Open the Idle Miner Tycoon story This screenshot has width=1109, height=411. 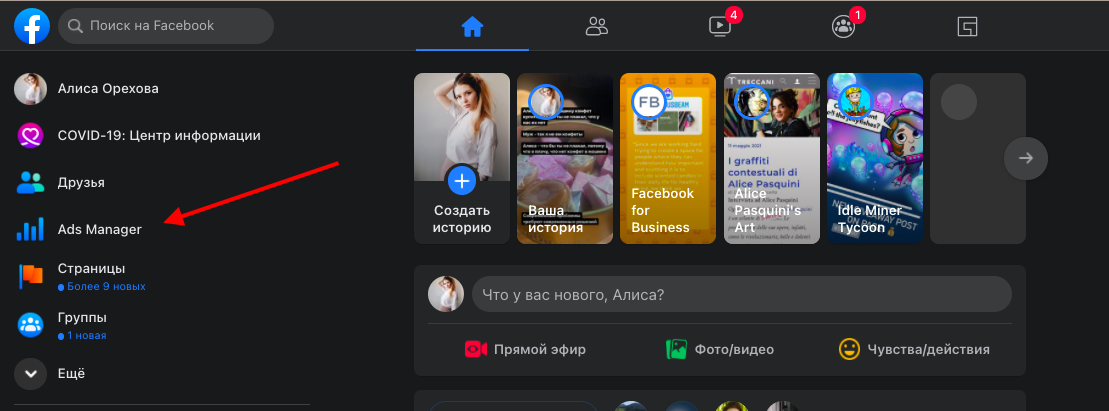(875, 158)
